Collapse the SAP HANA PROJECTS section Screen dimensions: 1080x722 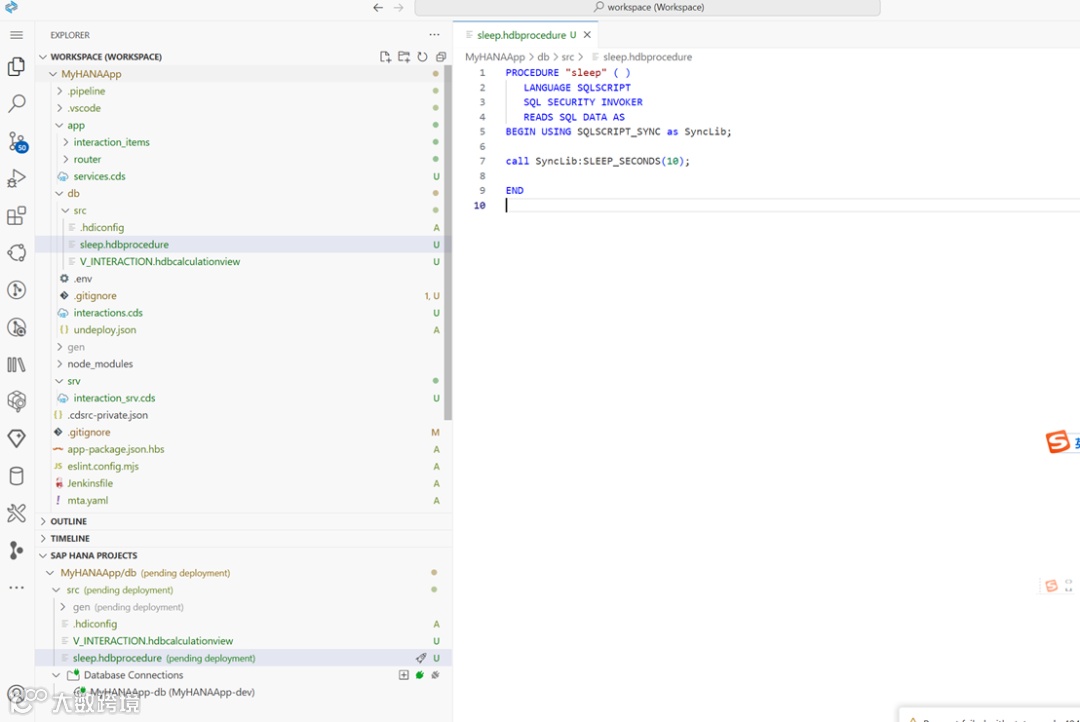[93, 555]
